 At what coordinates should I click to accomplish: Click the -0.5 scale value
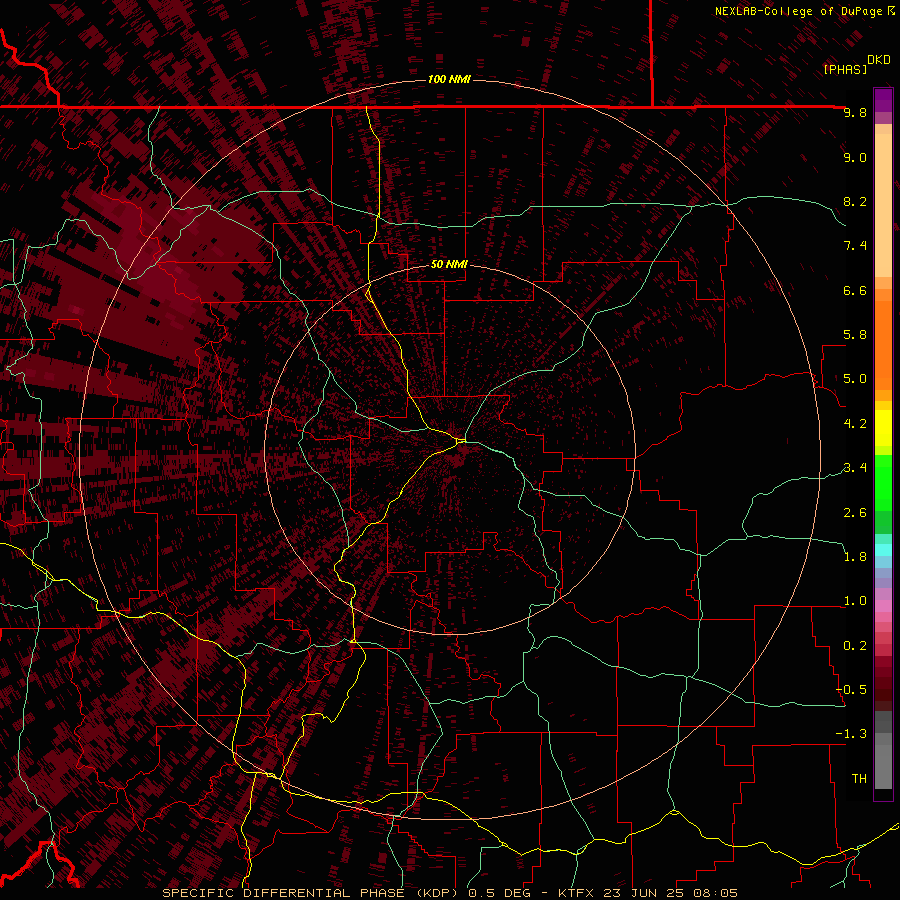pyautogui.click(x=852, y=690)
